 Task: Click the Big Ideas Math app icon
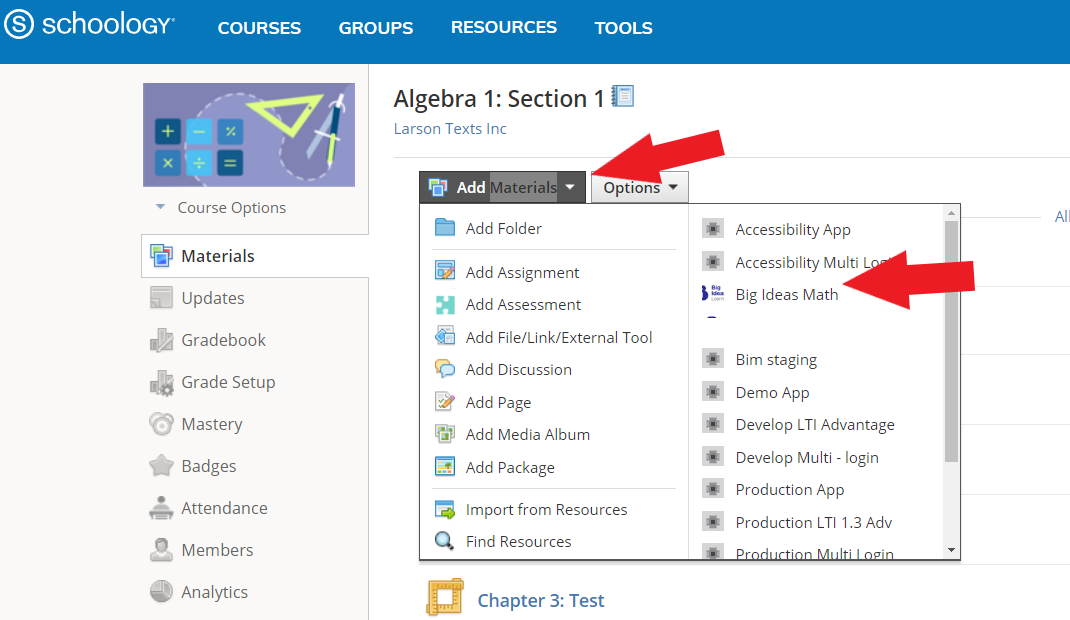tap(712, 294)
